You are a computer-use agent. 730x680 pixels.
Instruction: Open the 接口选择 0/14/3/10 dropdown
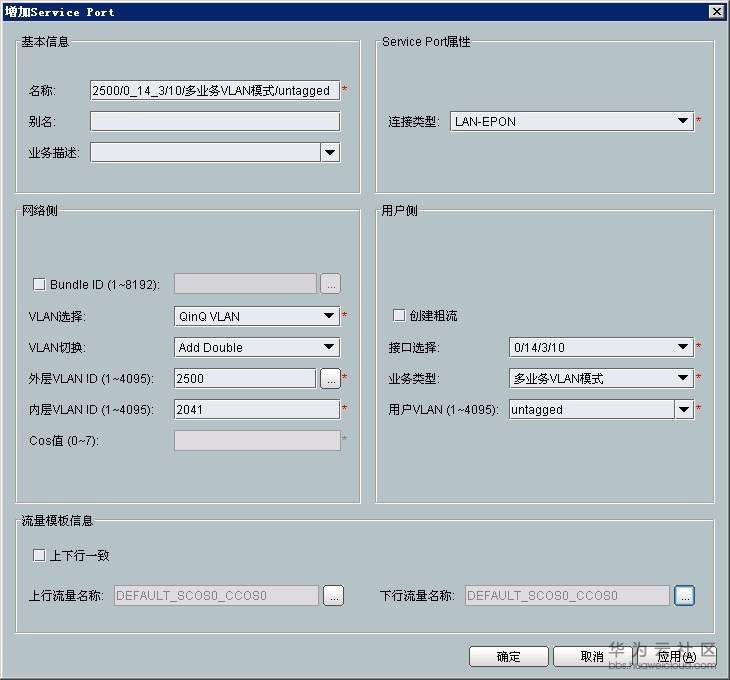[601, 347]
